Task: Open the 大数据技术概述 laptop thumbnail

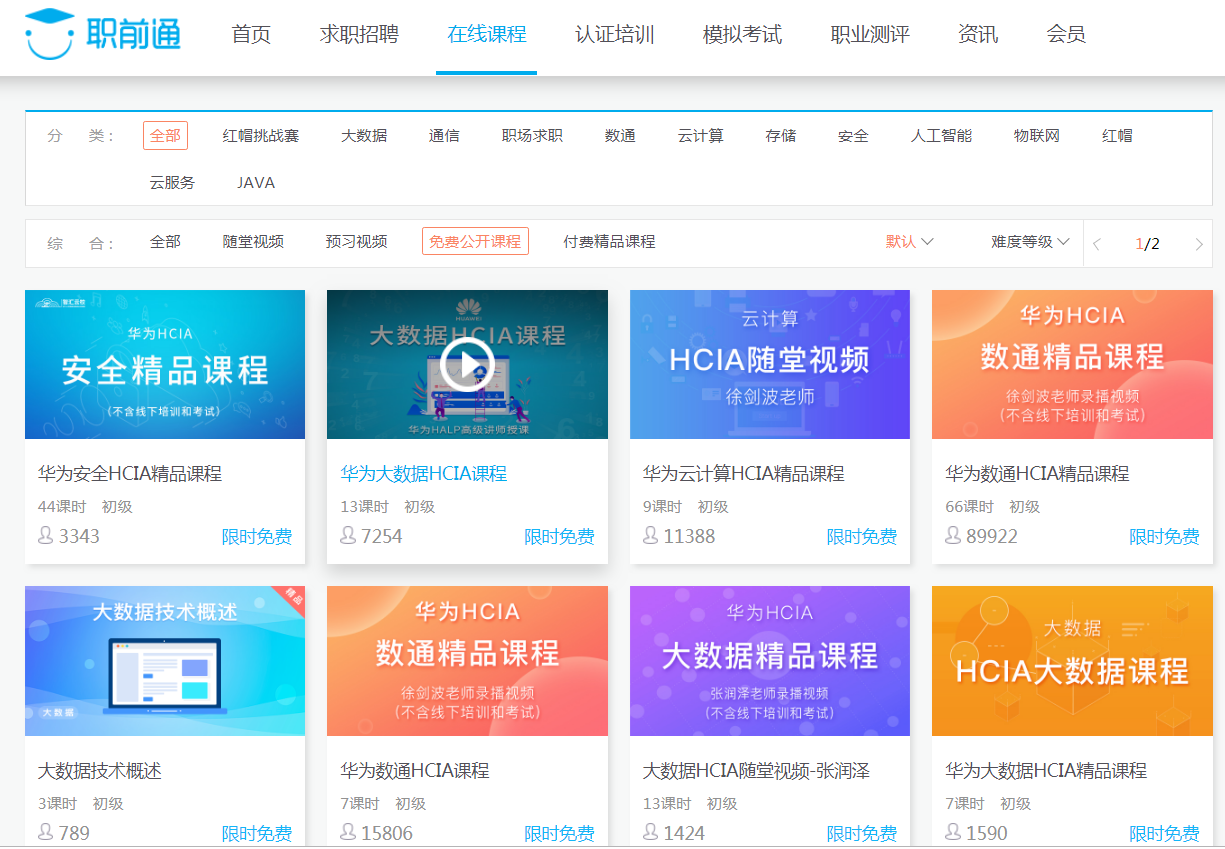Action: click(x=165, y=661)
